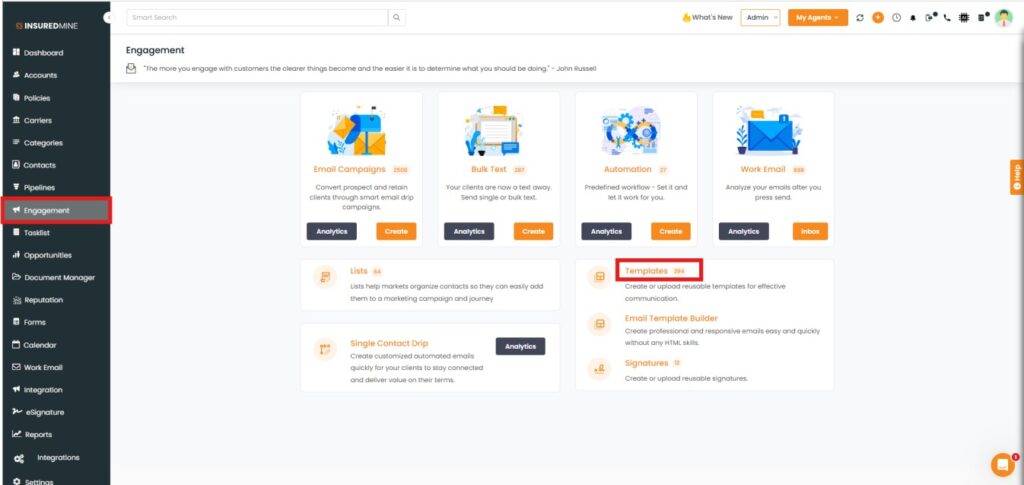The width and height of the screenshot is (1024, 485).
Task: Open the Work Email Inbox button
Action: (x=810, y=231)
